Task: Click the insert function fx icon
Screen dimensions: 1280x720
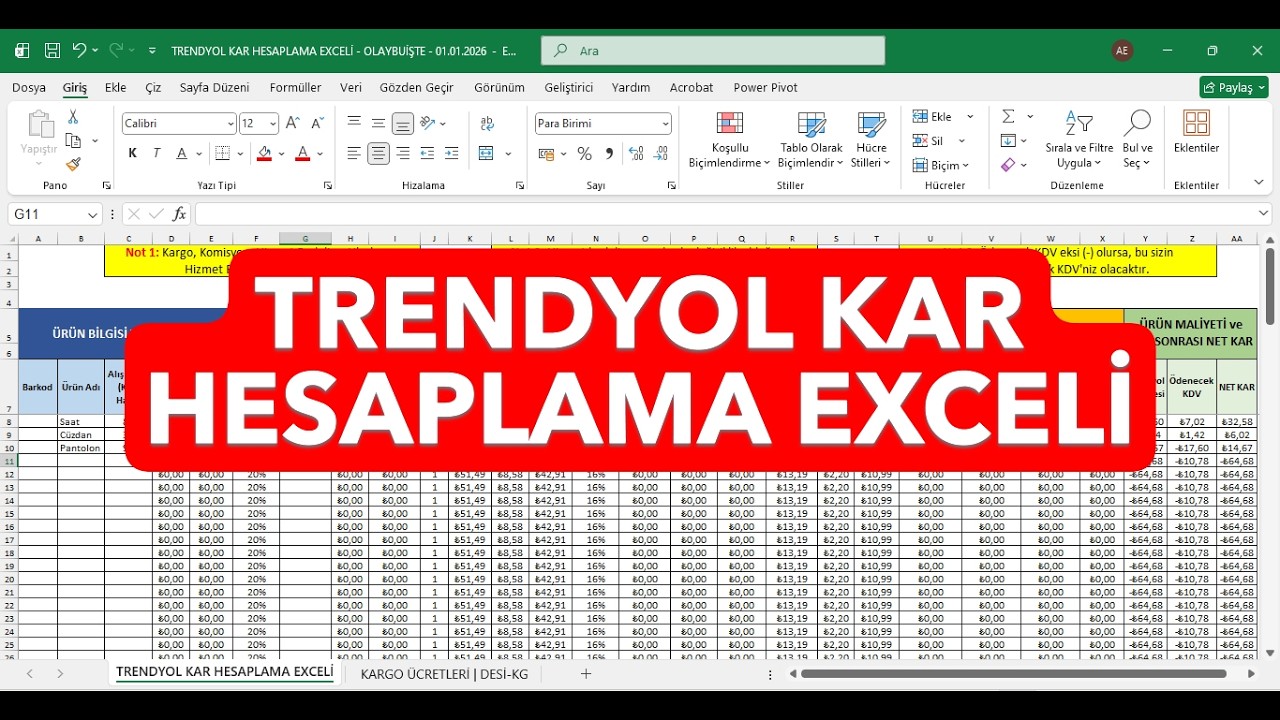Action: (x=179, y=214)
